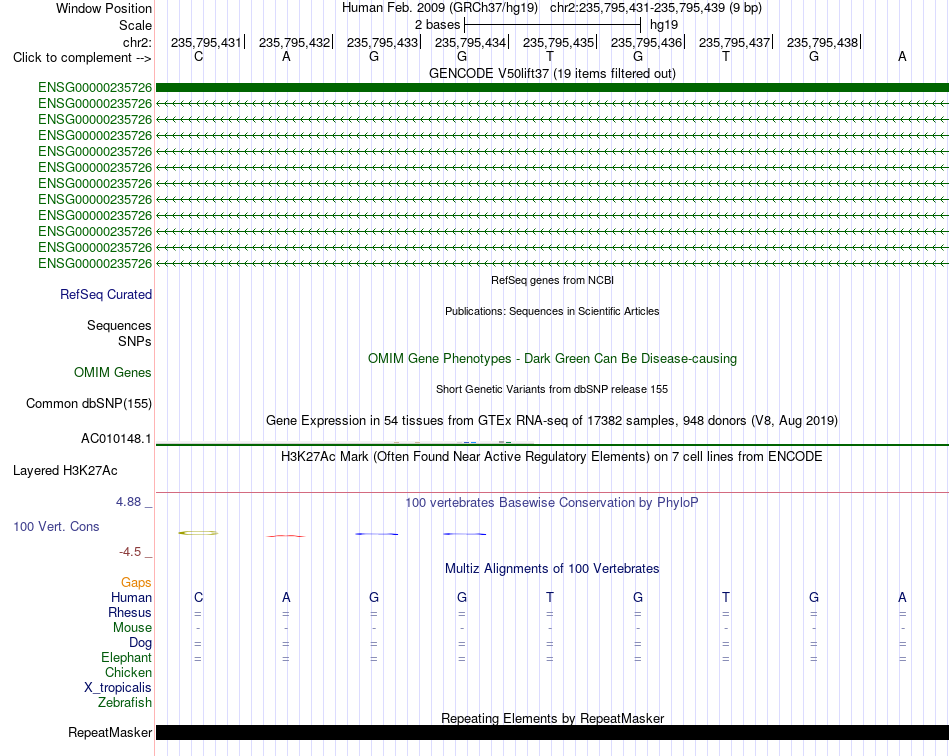950x756 pixels.
Task: Click the AC010148.1 gene label
Action: [x=116, y=439]
